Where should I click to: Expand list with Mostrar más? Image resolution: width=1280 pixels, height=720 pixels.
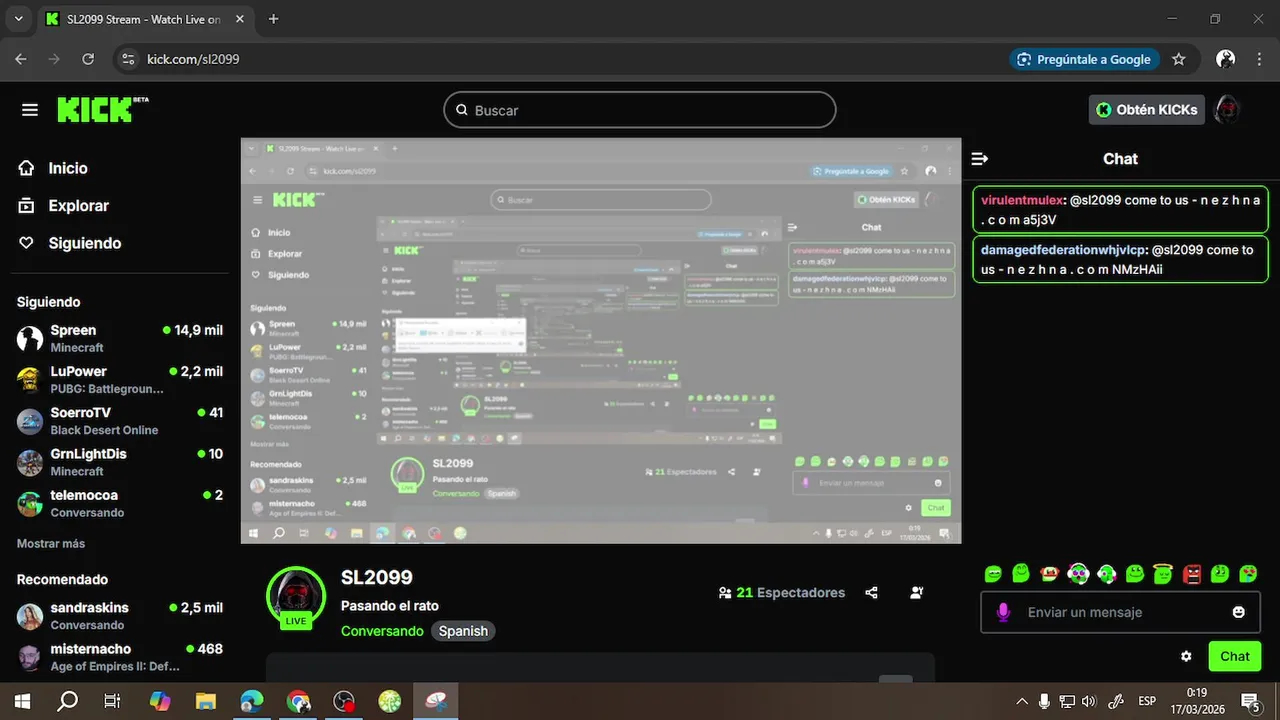pos(51,544)
